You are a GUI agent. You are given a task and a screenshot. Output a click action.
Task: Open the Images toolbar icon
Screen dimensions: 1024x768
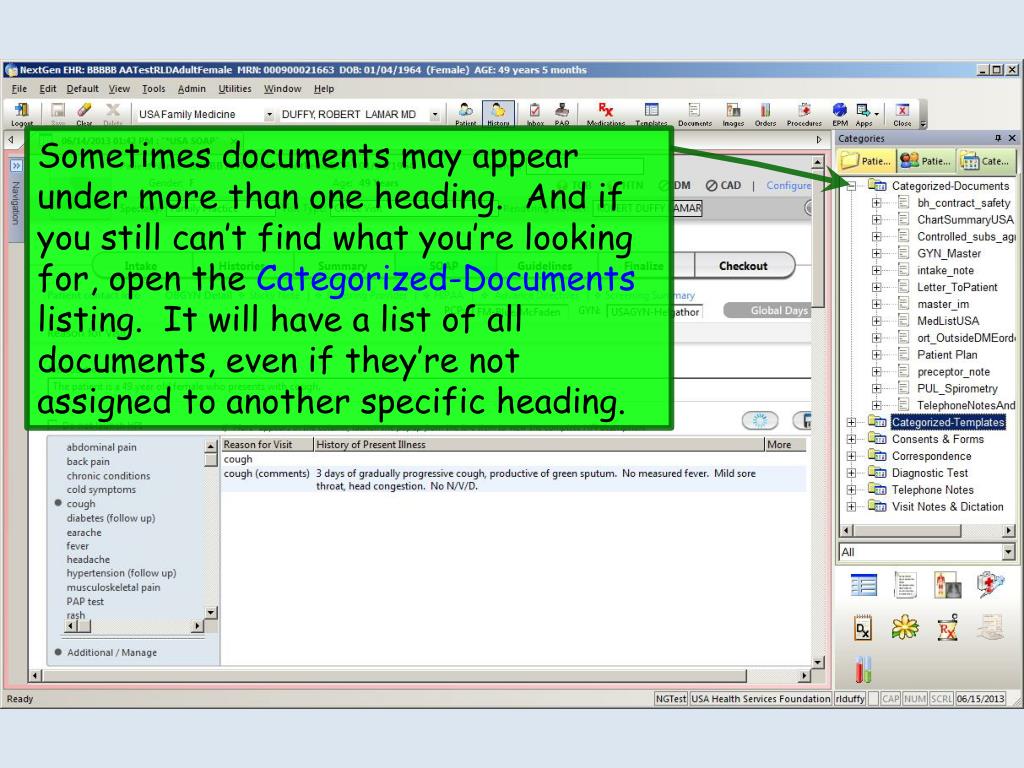pos(733,114)
